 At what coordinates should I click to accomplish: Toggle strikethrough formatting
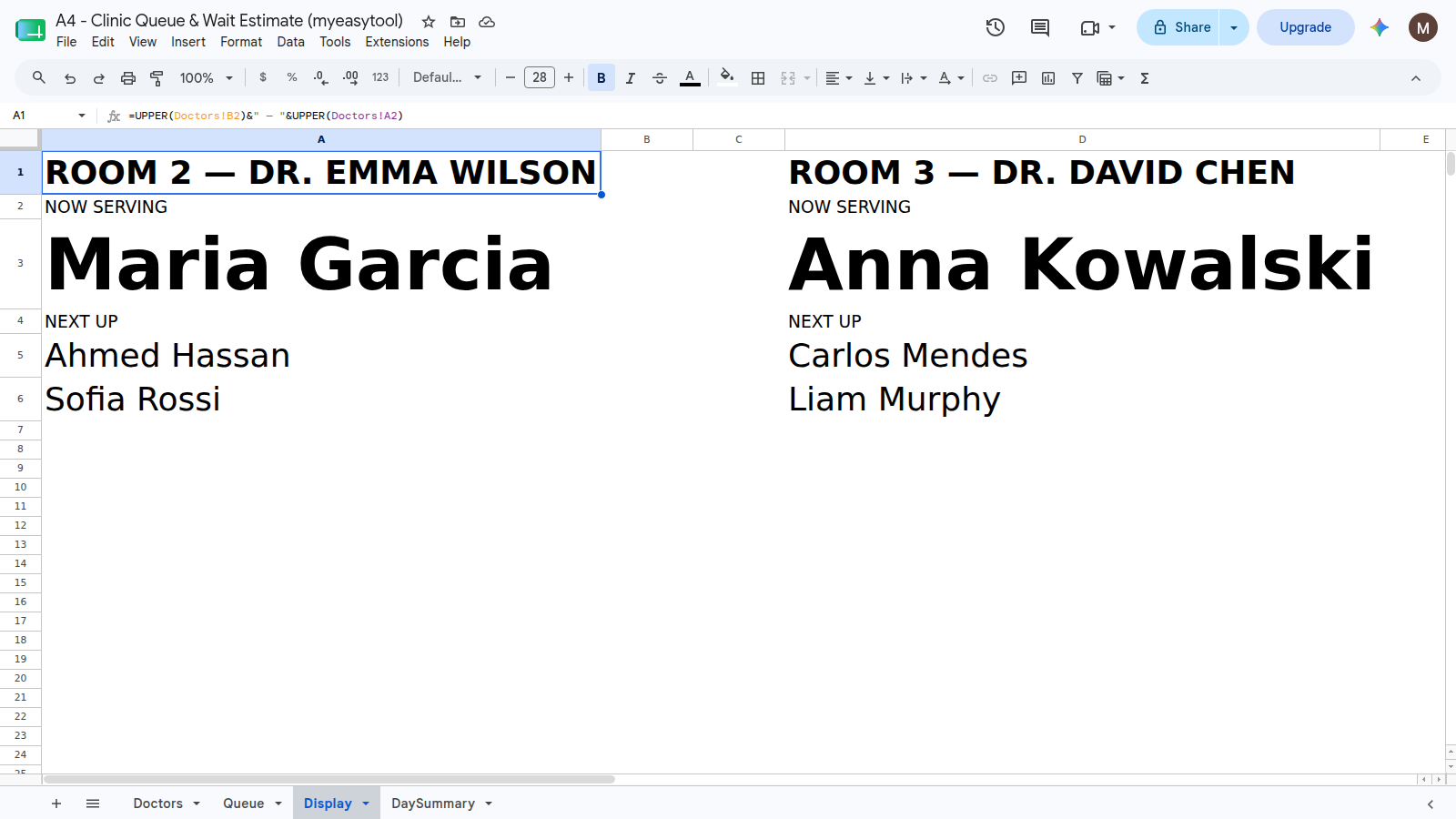(x=660, y=78)
